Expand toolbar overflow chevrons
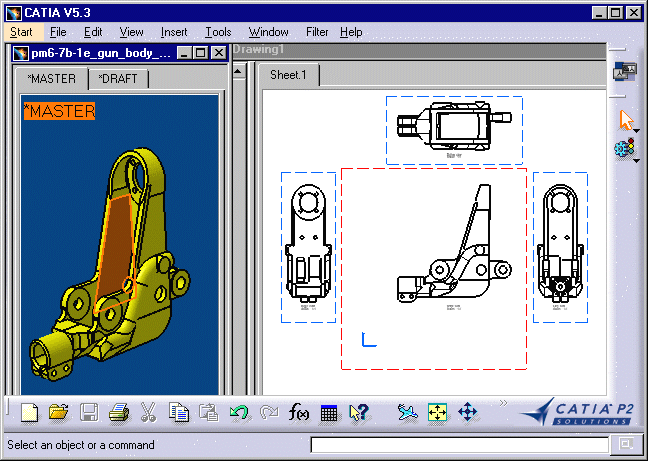 coord(503,403)
